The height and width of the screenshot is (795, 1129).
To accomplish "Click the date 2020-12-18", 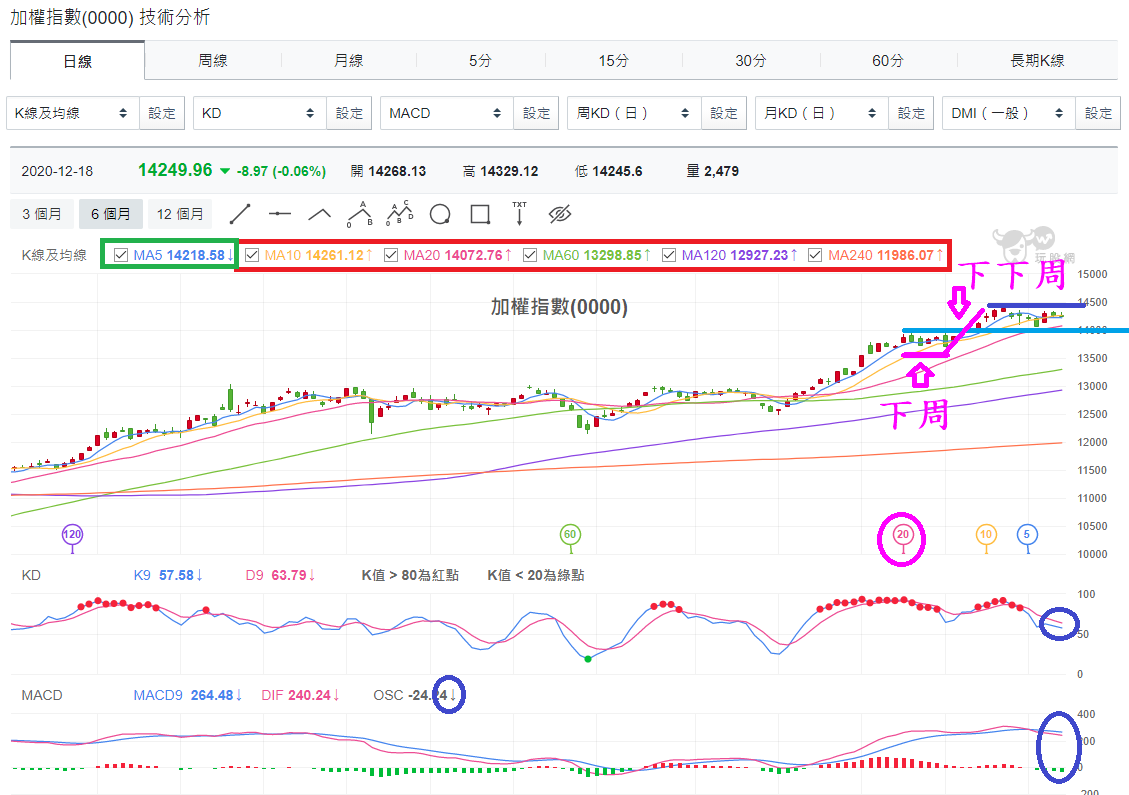I will coord(57,171).
